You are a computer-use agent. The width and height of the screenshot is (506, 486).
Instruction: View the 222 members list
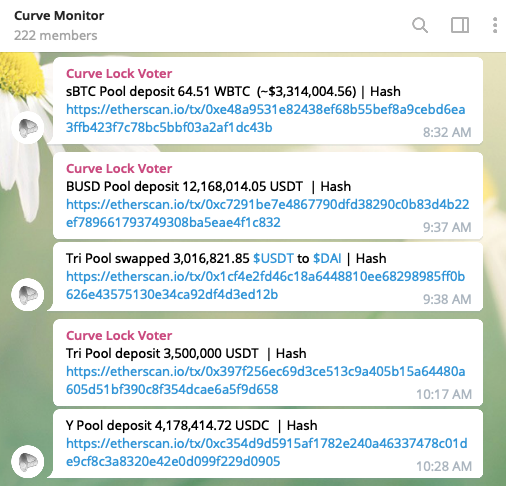point(56,35)
